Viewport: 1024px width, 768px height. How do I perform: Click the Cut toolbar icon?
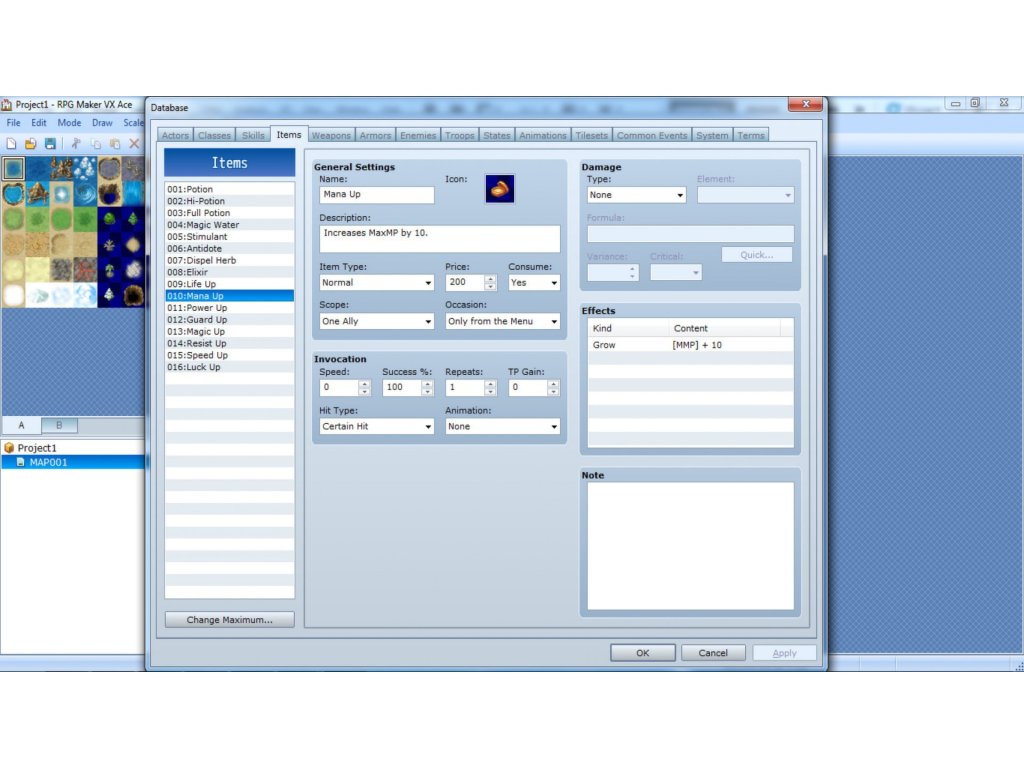[x=76, y=144]
